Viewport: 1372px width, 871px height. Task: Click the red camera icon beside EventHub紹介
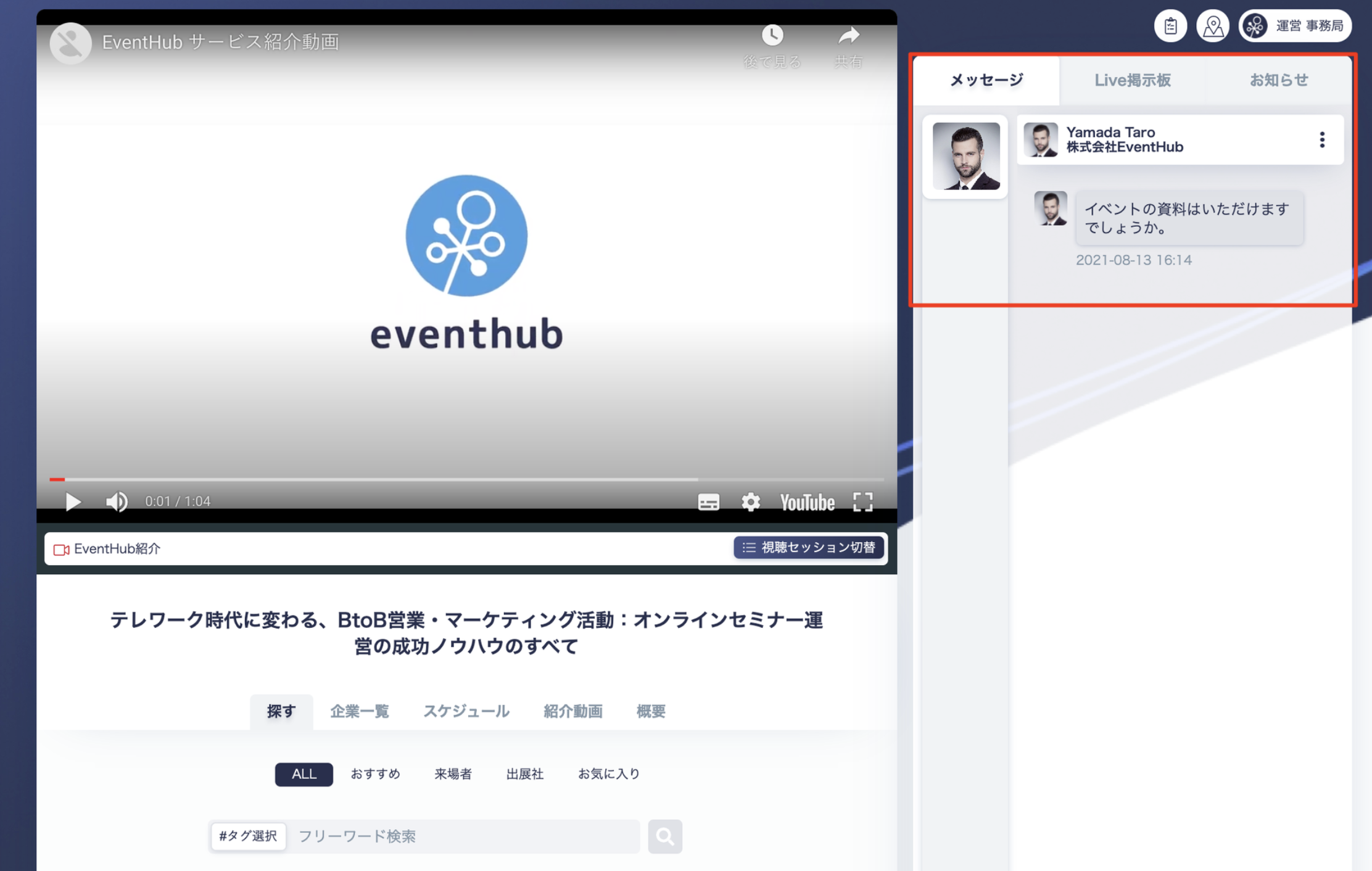(61, 550)
